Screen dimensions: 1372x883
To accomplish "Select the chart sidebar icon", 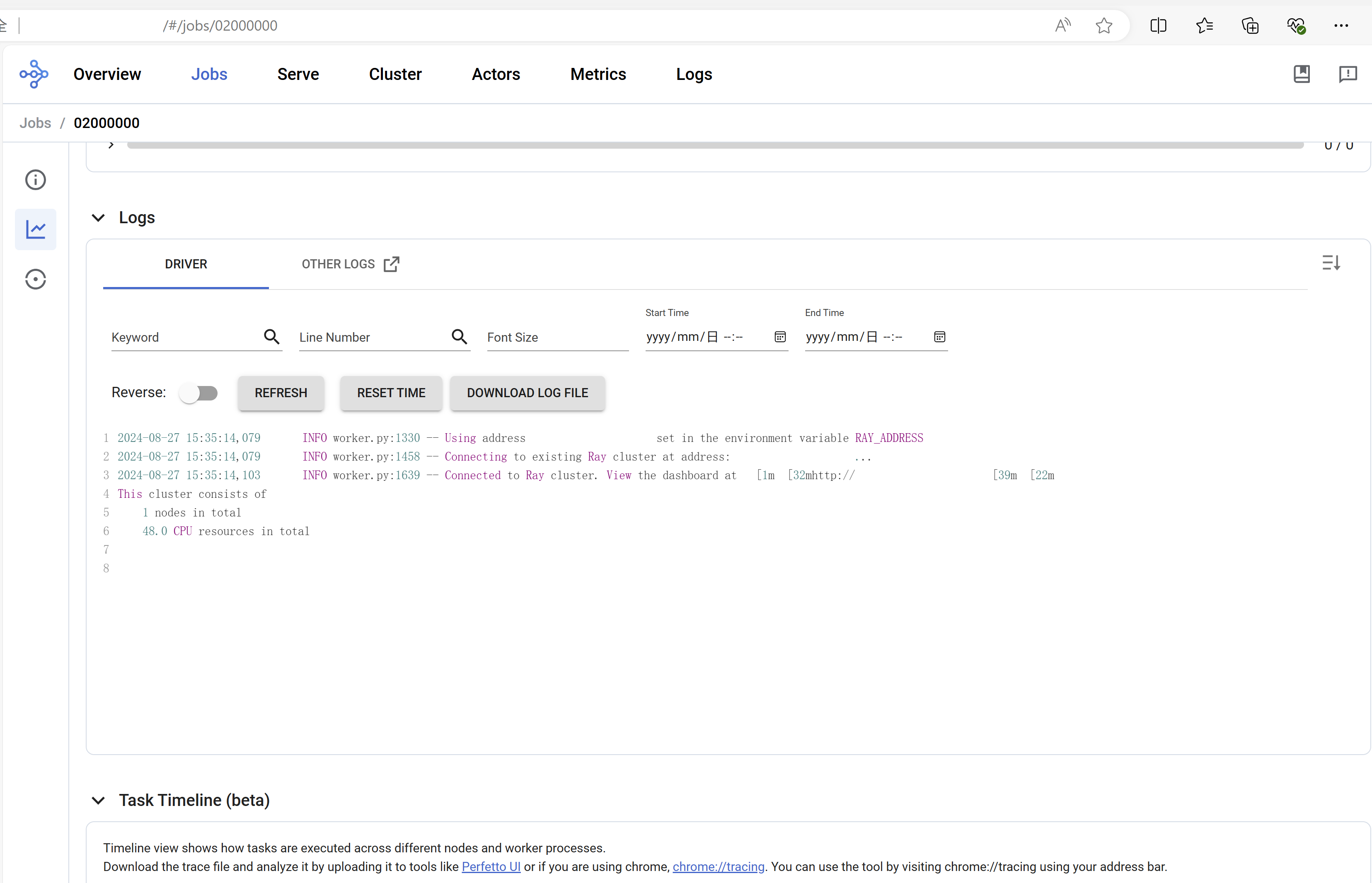I will point(36,229).
